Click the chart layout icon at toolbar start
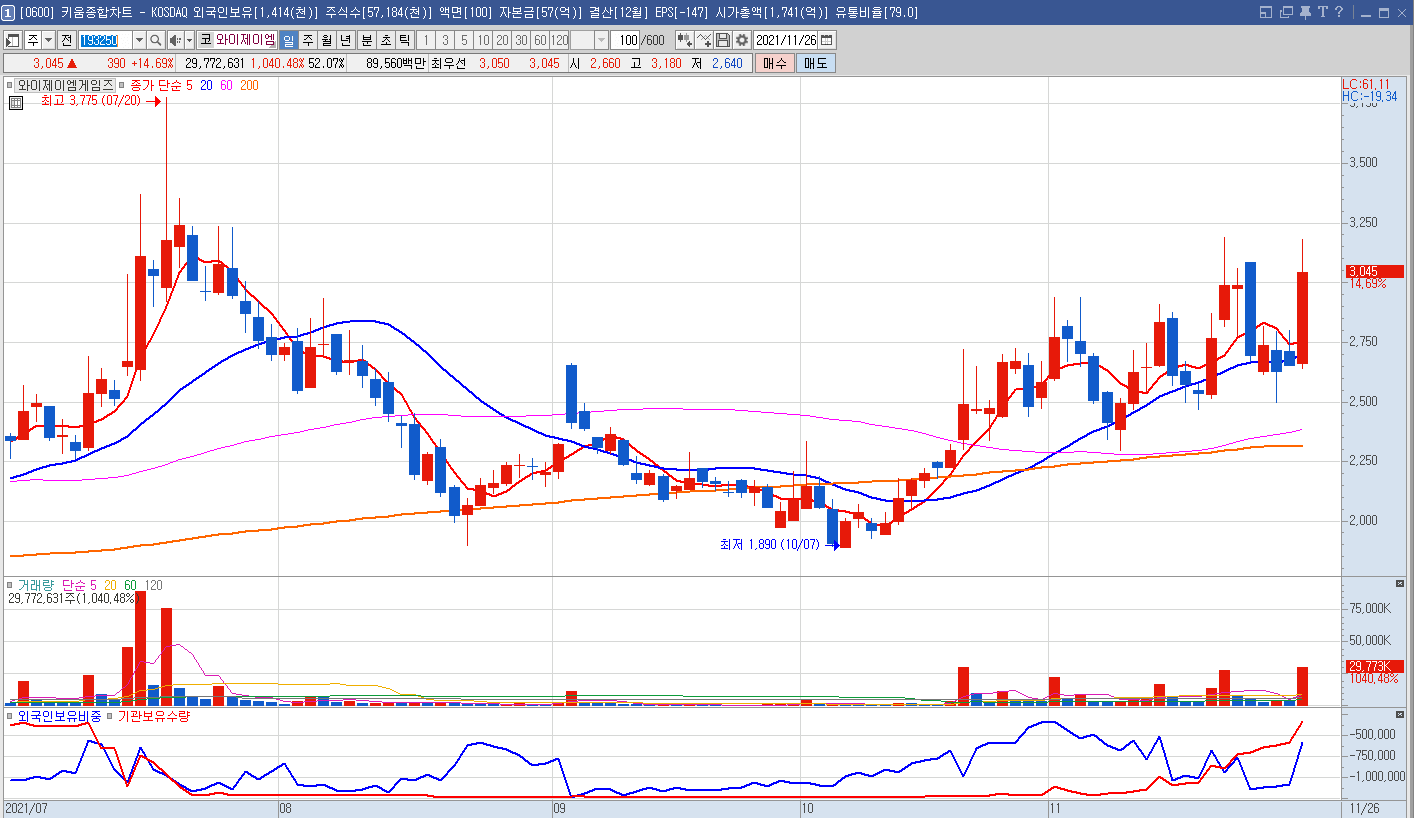 13,40
